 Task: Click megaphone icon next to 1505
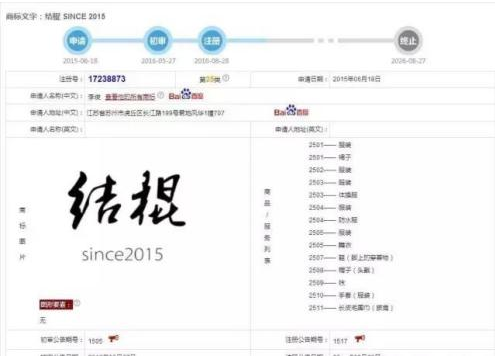click(113, 339)
